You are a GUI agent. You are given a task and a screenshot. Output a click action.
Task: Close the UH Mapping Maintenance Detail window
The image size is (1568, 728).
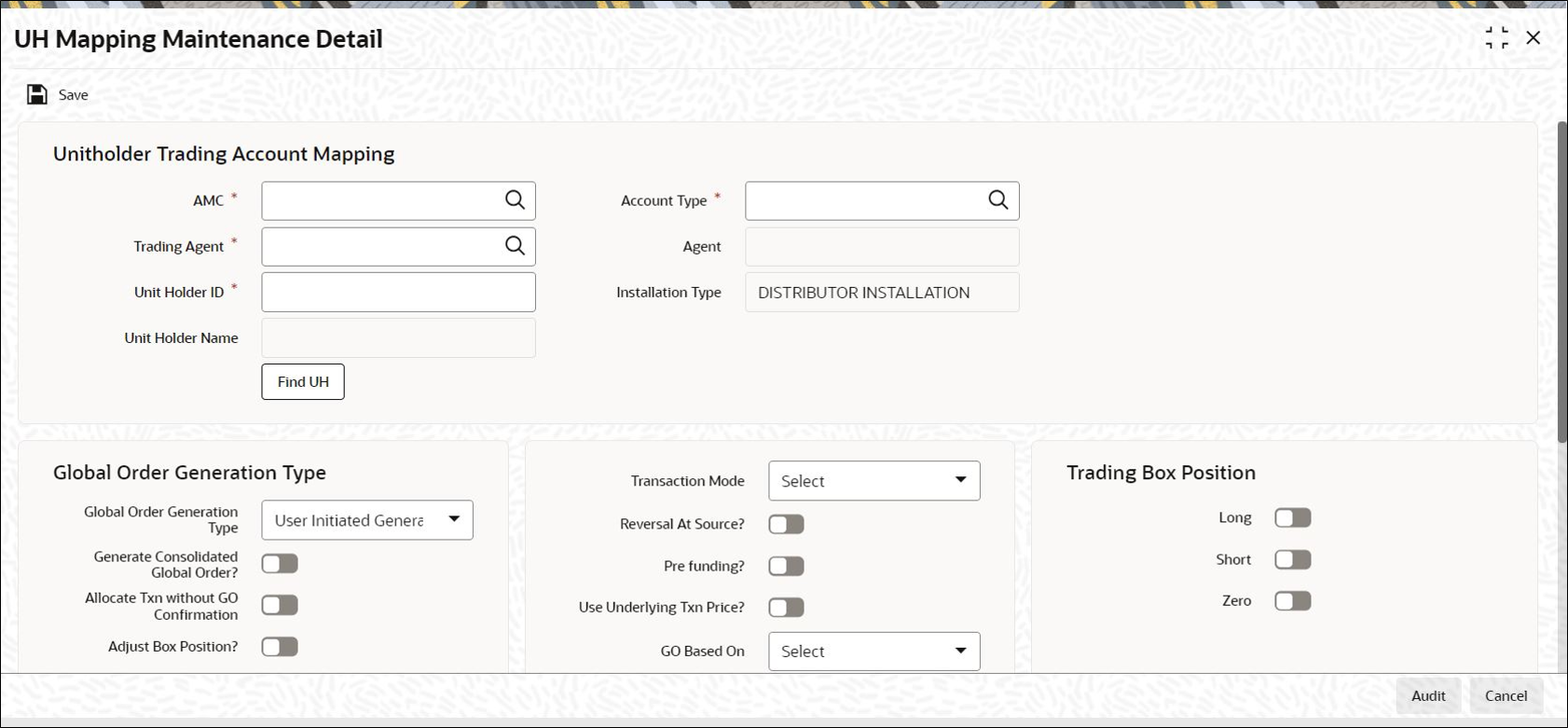[1534, 37]
